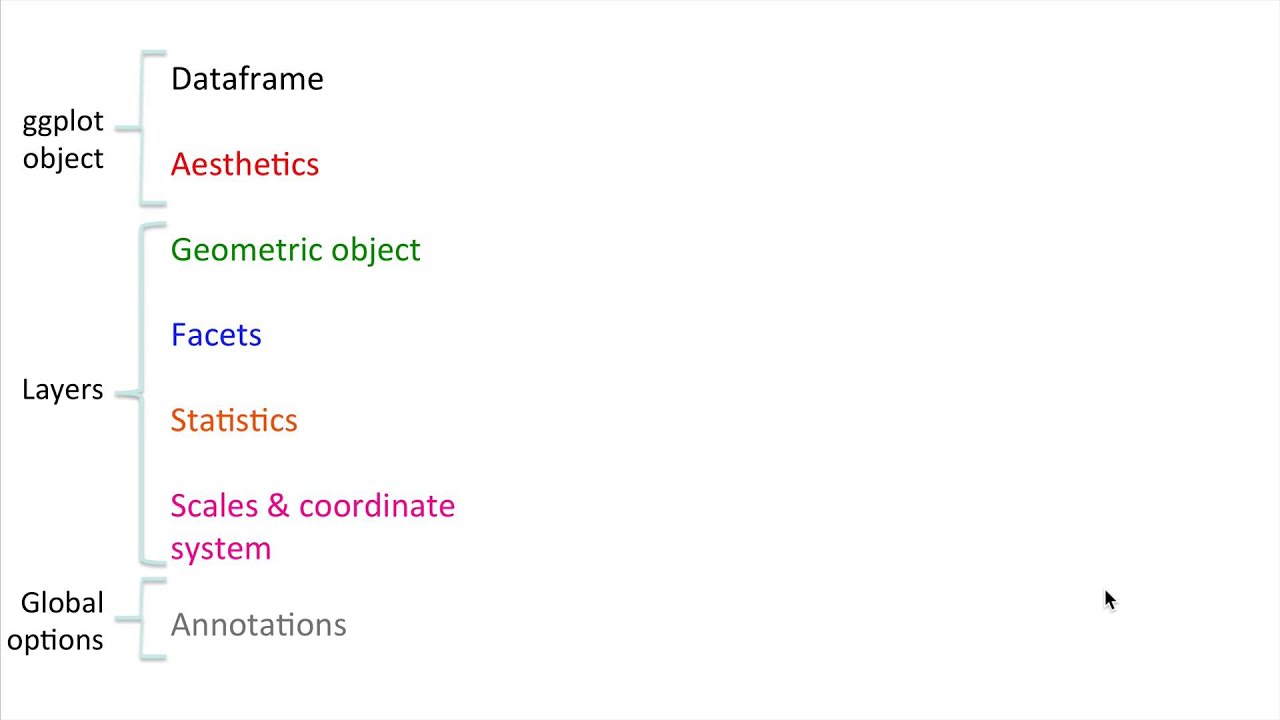Click the curly brace beside ggplot object

point(141,128)
